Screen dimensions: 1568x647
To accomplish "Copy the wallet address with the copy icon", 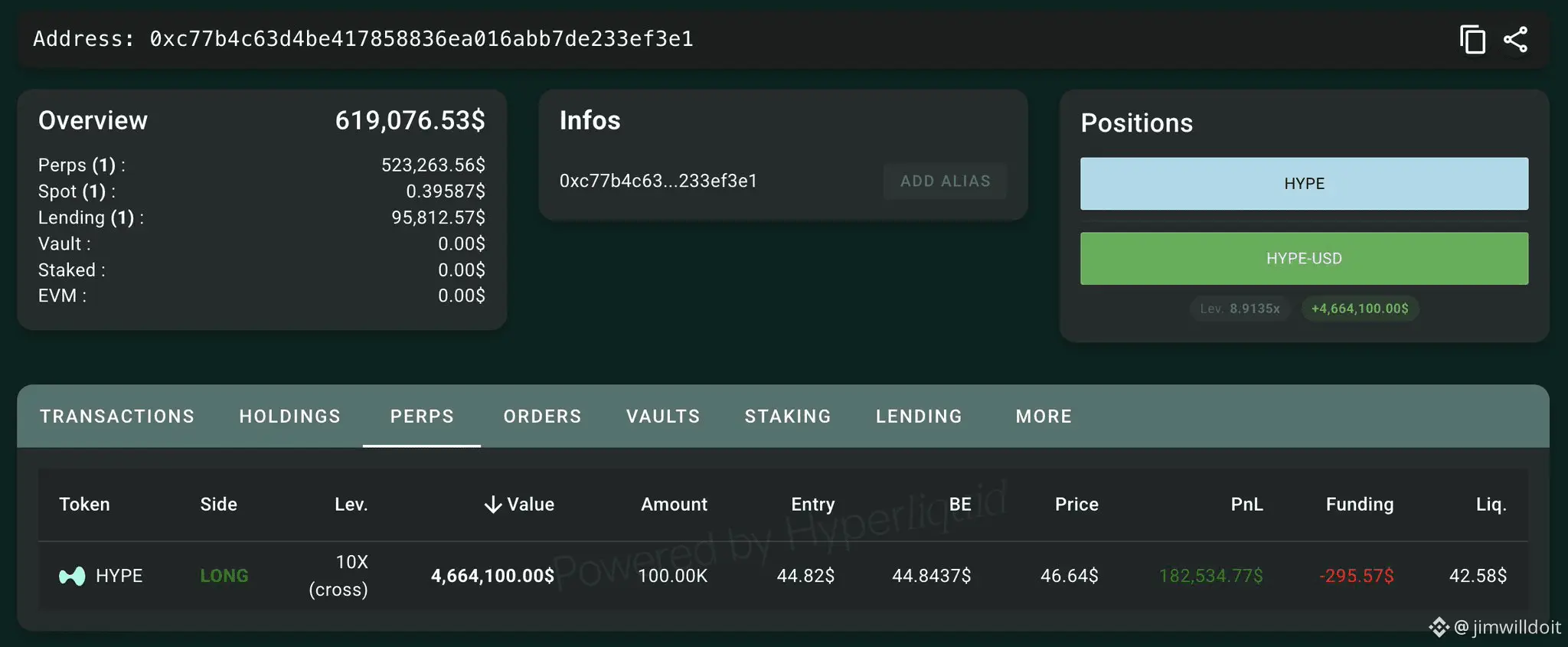I will pos(1472,40).
